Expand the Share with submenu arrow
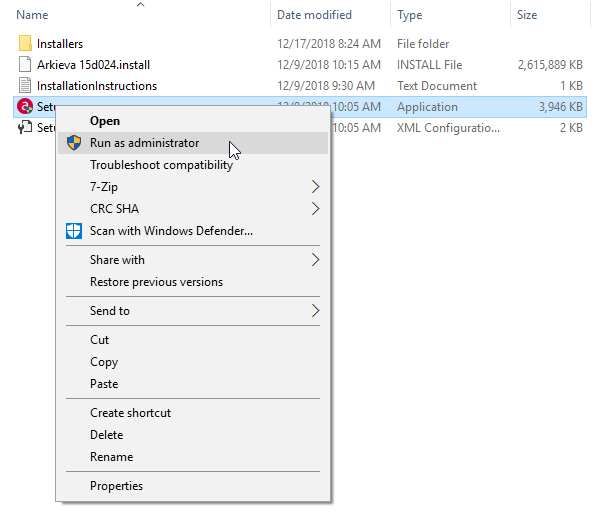605x520 pixels. tap(315, 260)
